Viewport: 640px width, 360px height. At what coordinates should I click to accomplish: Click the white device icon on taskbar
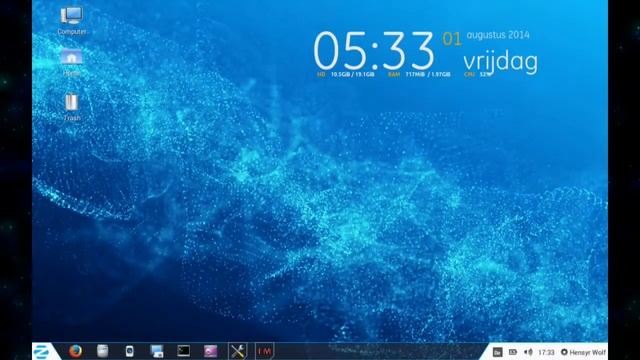click(129, 351)
